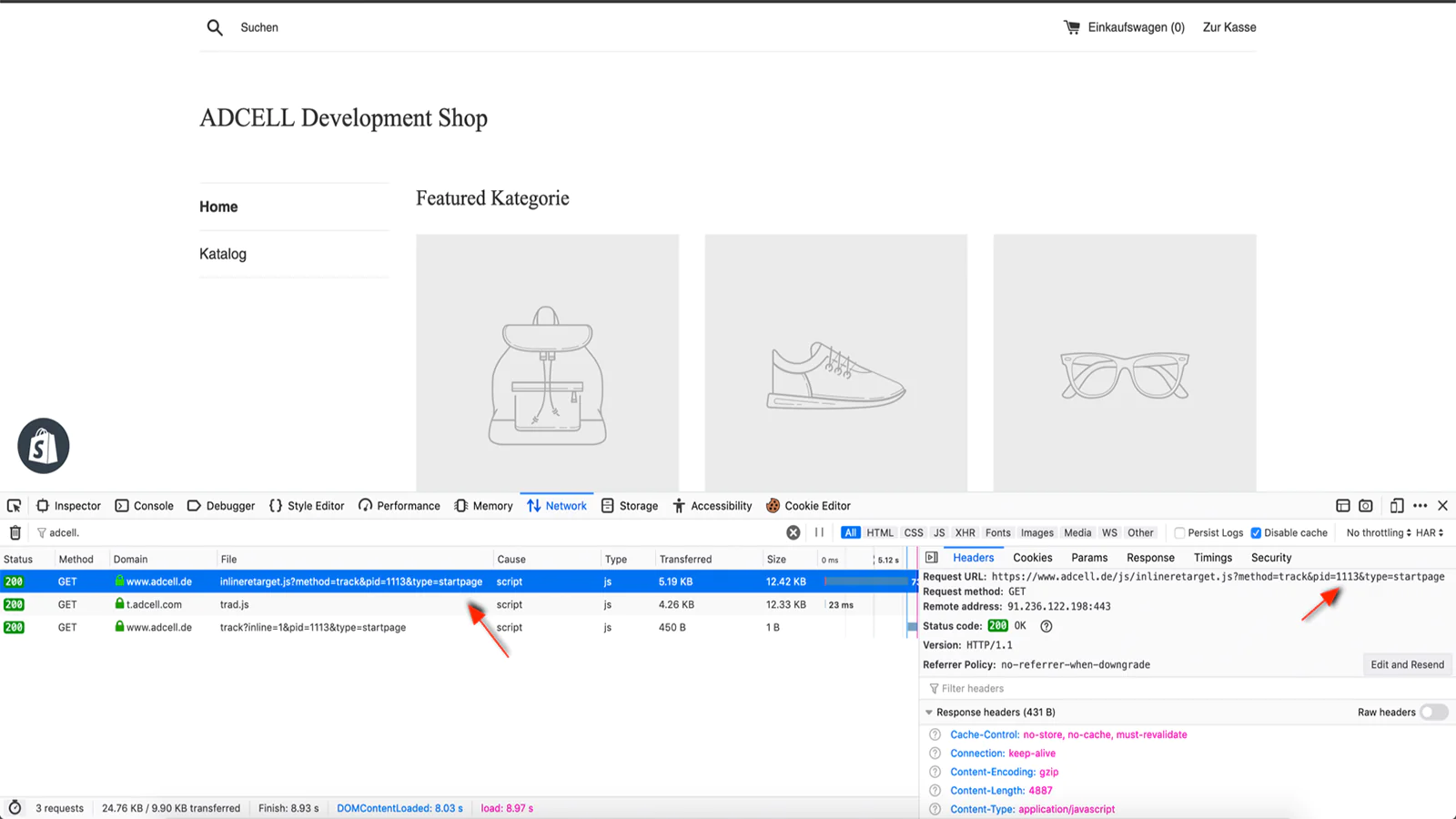Click the Home sidebar link

(x=218, y=207)
